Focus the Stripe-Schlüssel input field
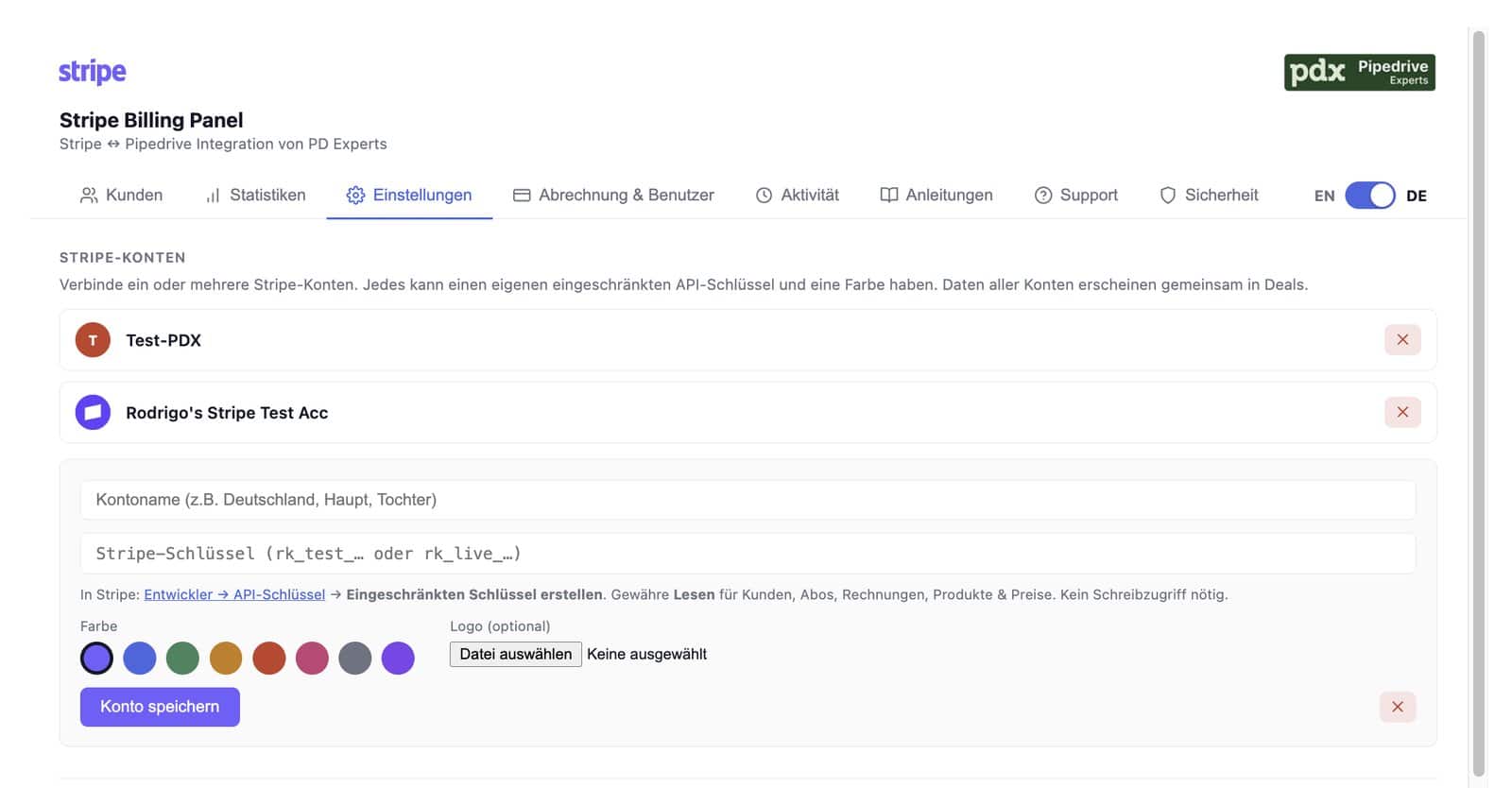This screenshot has height=788, width=1512. pyautogui.click(x=747, y=554)
